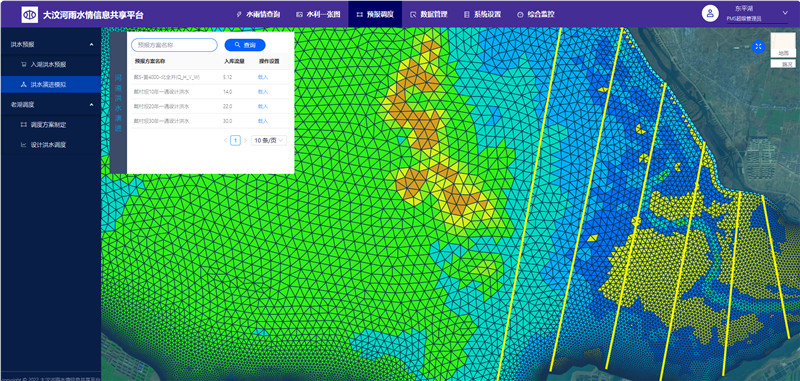This screenshot has height=381, width=800.
Task: Collapse the 洪水预报 sidebar group
Action: (x=91, y=45)
